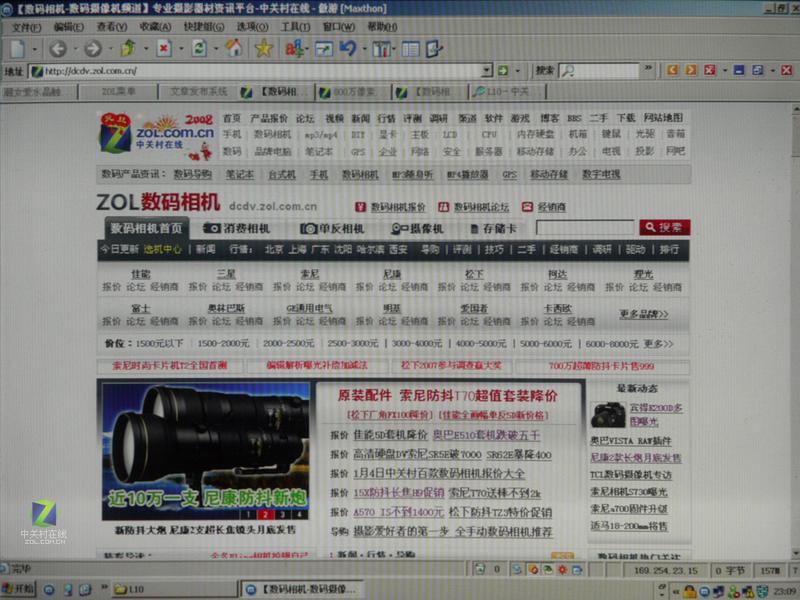Open the 更多品牌>> link
This screenshot has height=600, width=800.
[x=644, y=314]
